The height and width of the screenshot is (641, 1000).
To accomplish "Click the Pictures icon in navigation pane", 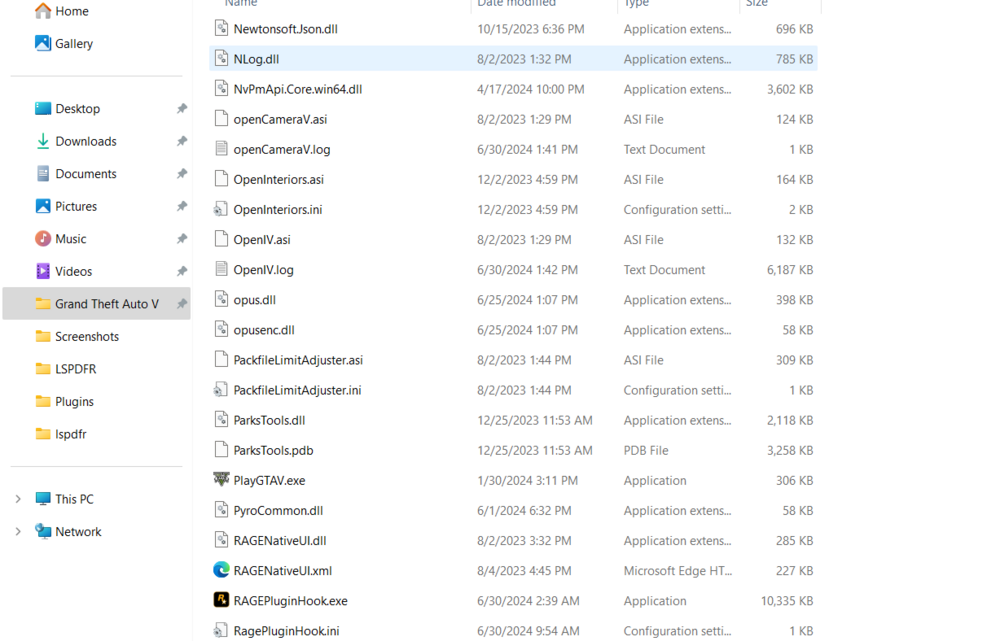I will [42, 206].
